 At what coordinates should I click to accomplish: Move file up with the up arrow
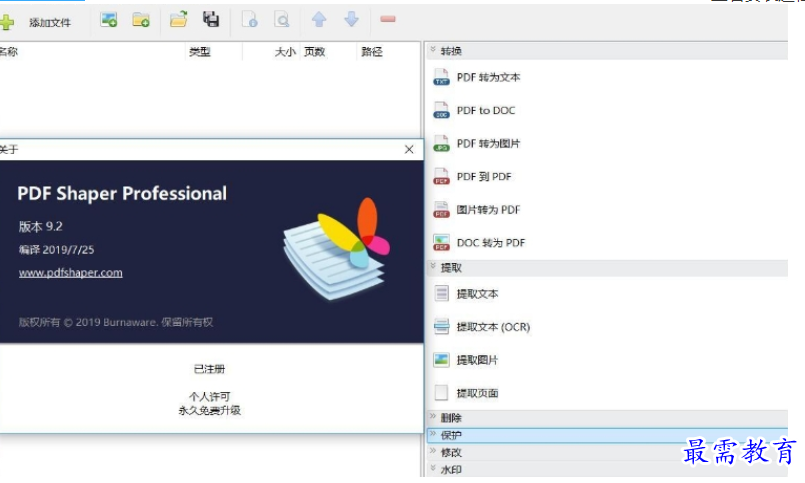click(x=319, y=20)
